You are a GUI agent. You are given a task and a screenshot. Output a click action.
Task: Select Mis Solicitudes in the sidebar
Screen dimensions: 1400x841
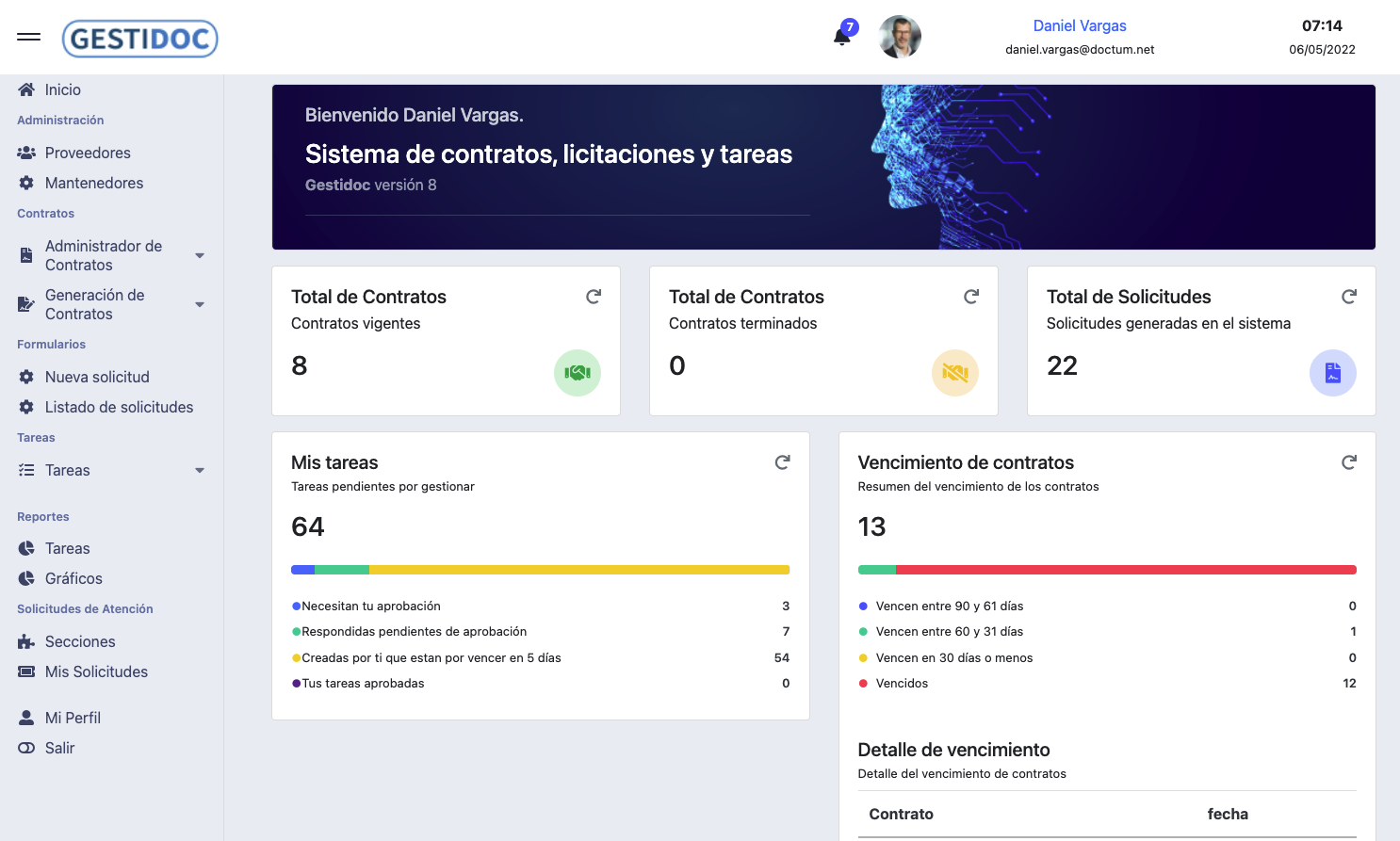tap(97, 671)
